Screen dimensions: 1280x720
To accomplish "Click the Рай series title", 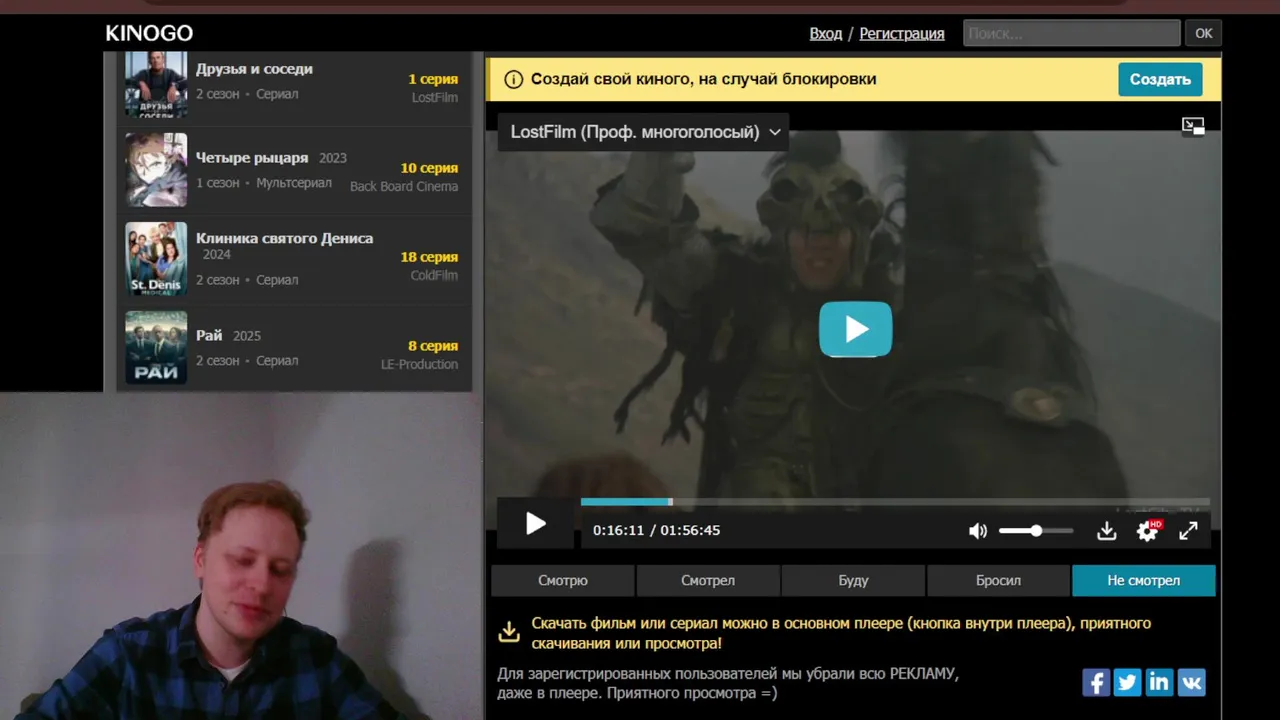I will [209, 336].
